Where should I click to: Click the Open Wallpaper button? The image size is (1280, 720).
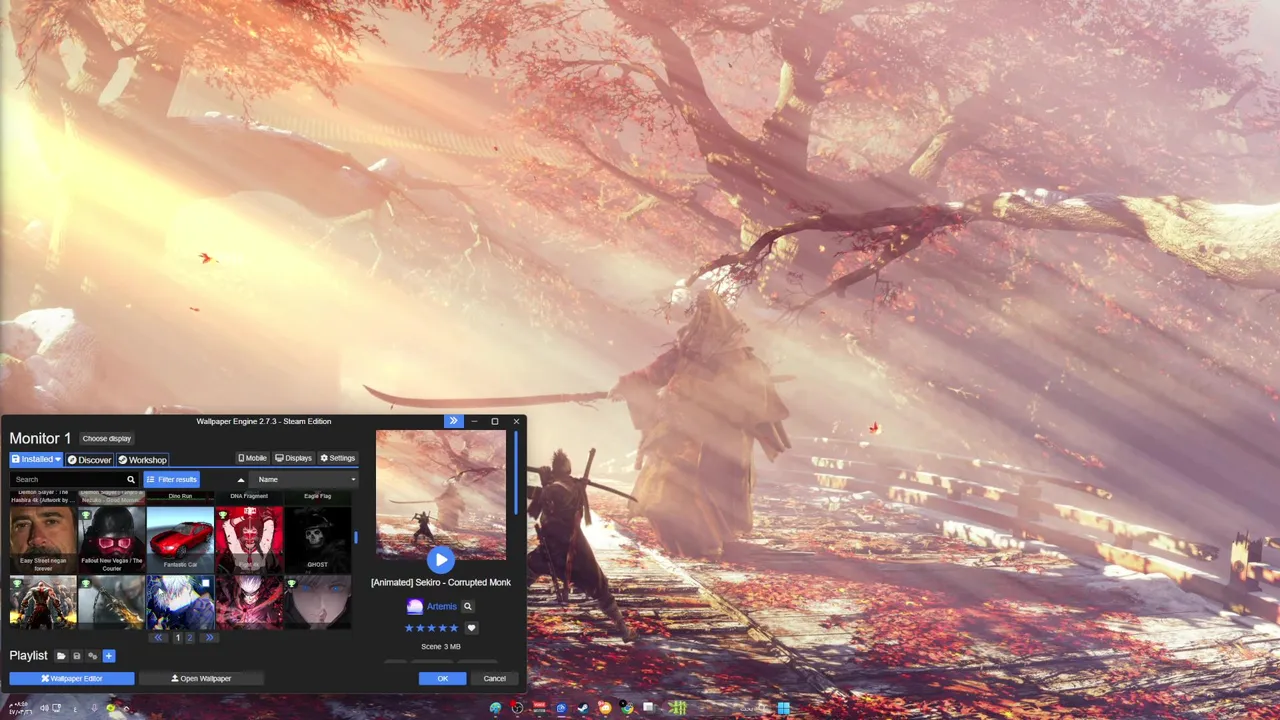(201, 678)
